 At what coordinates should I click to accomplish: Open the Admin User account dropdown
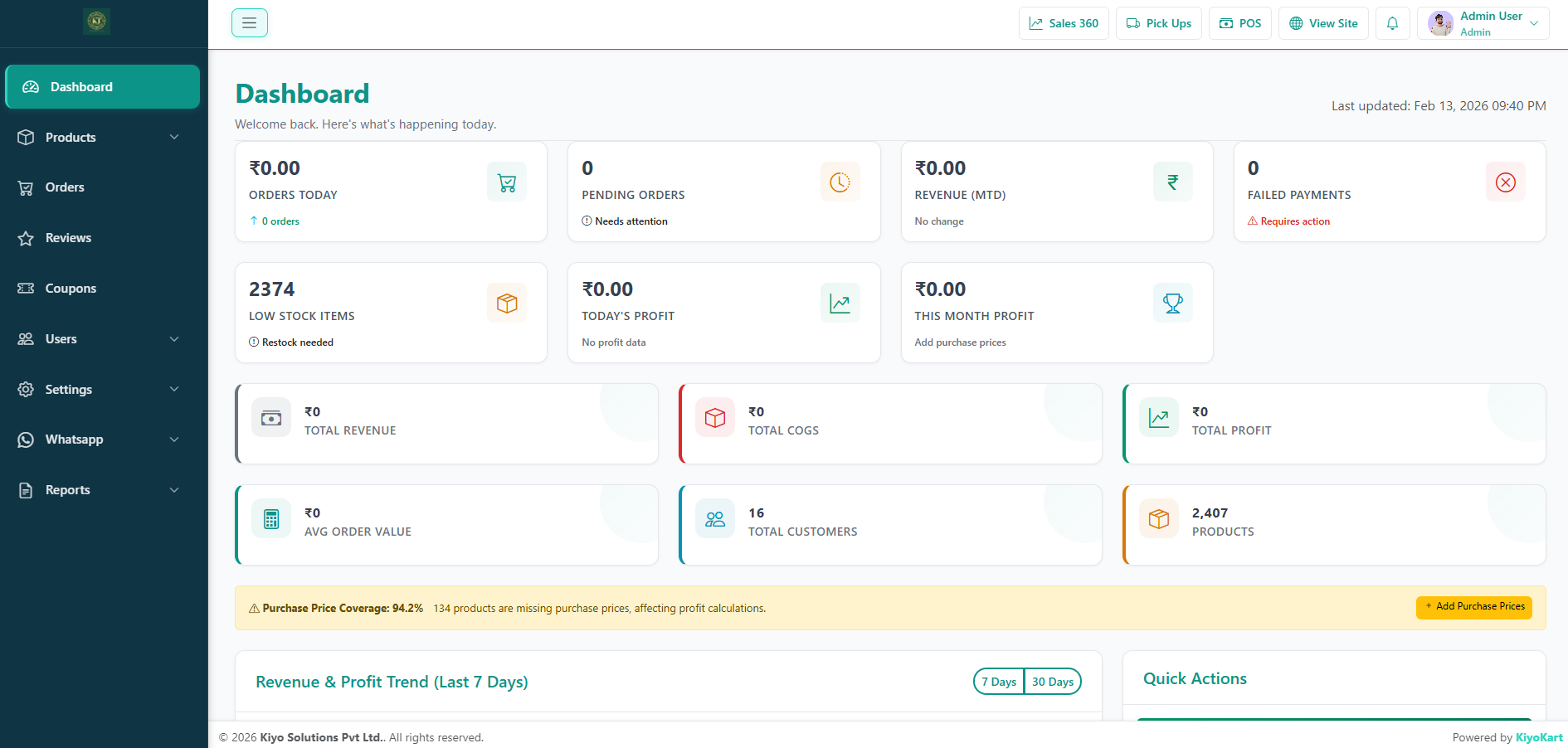click(1483, 23)
